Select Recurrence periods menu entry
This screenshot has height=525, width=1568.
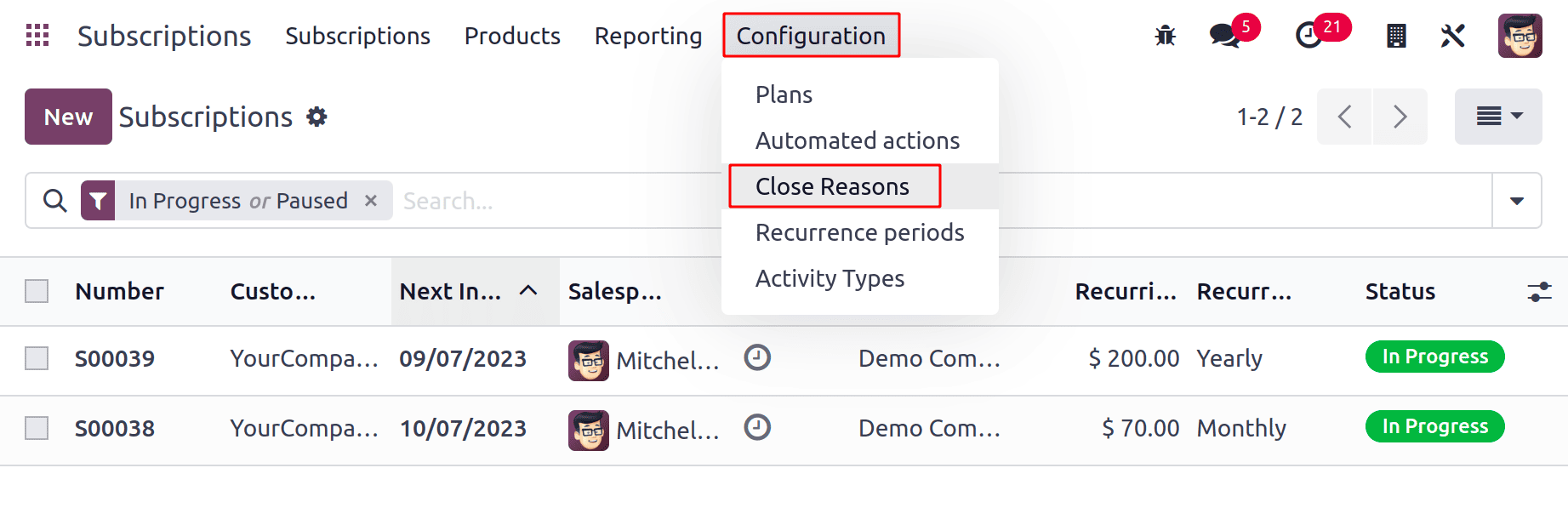(859, 232)
